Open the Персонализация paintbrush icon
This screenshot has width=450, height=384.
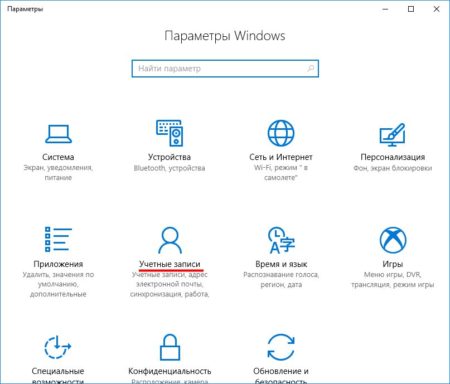click(392, 134)
